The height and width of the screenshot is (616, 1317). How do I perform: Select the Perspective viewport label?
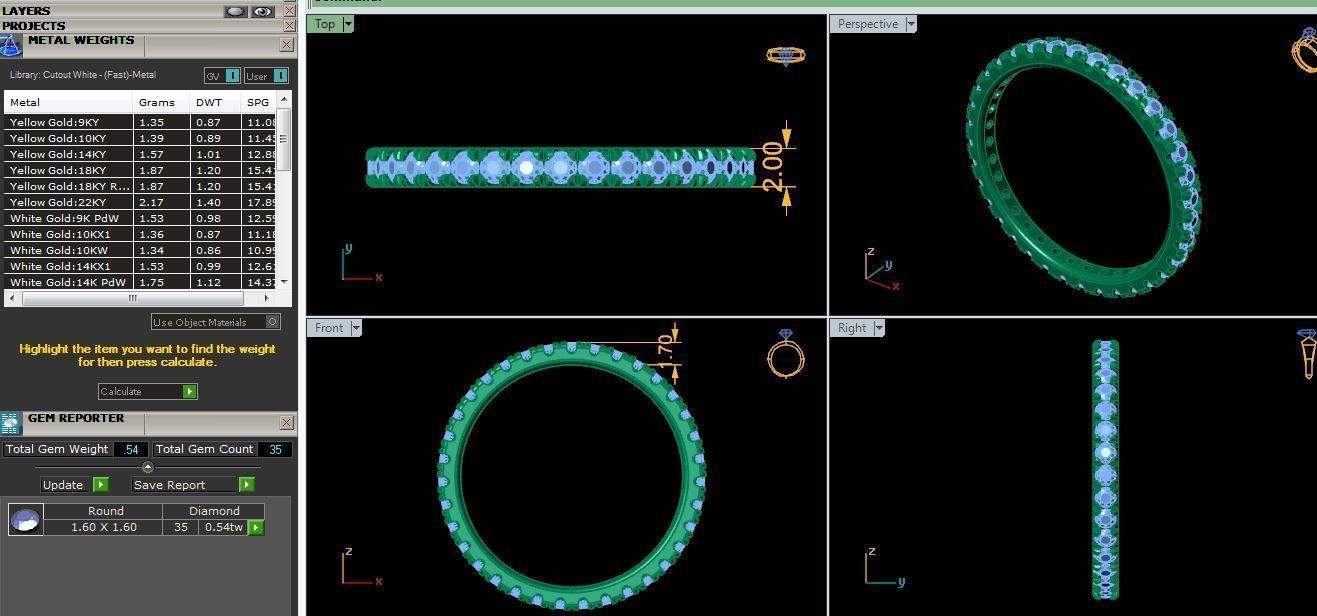tap(868, 24)
